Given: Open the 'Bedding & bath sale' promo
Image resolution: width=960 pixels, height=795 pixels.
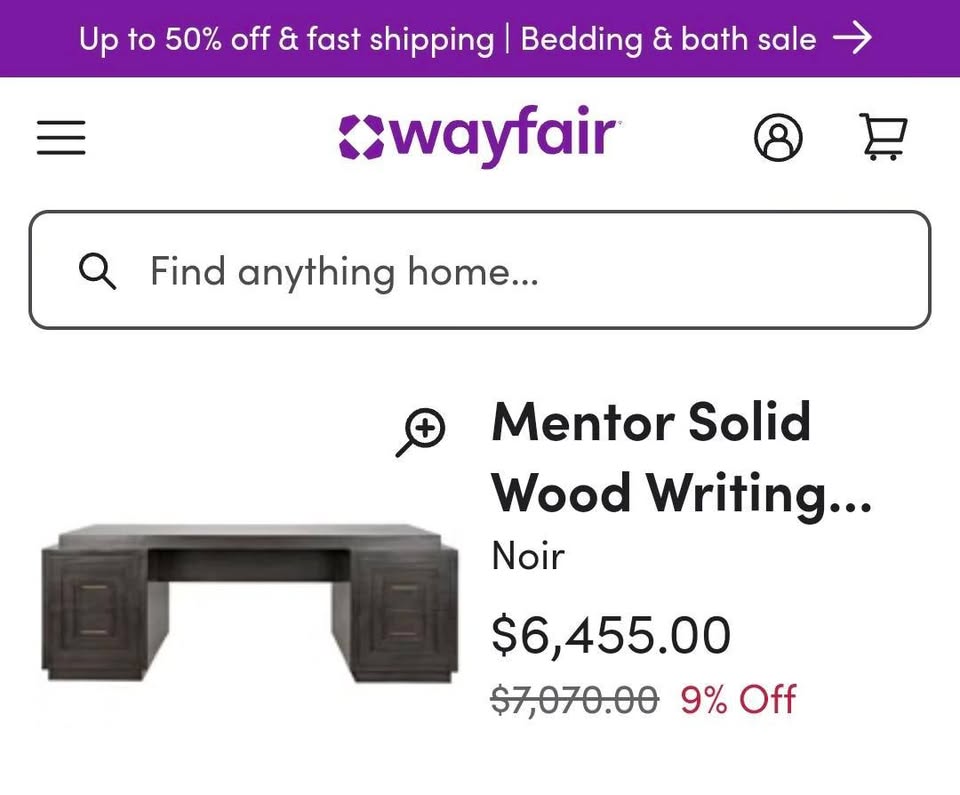Looking at the screenshot, I should [668, 39].
